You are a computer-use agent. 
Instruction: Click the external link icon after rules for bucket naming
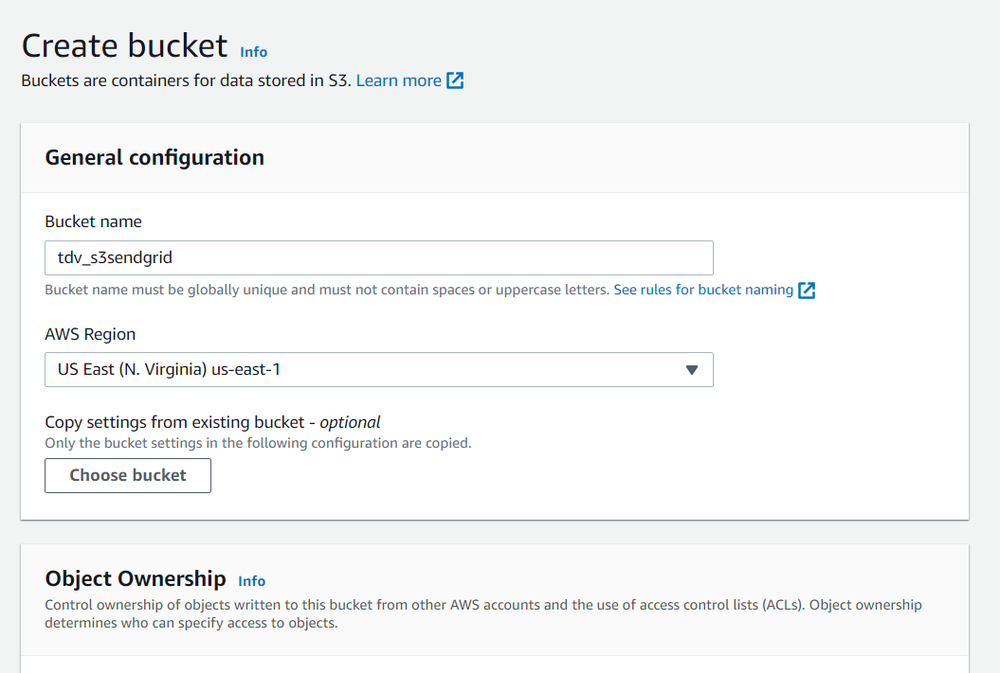click(809, 290)
